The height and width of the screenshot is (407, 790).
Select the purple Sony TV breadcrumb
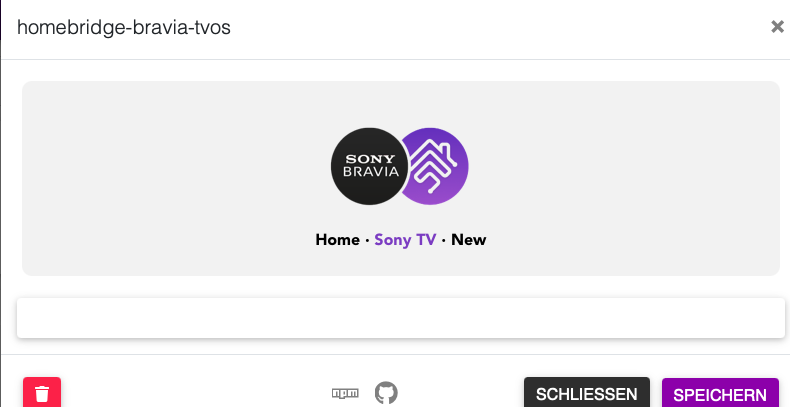pyautogui.click(x=405, y=240)
